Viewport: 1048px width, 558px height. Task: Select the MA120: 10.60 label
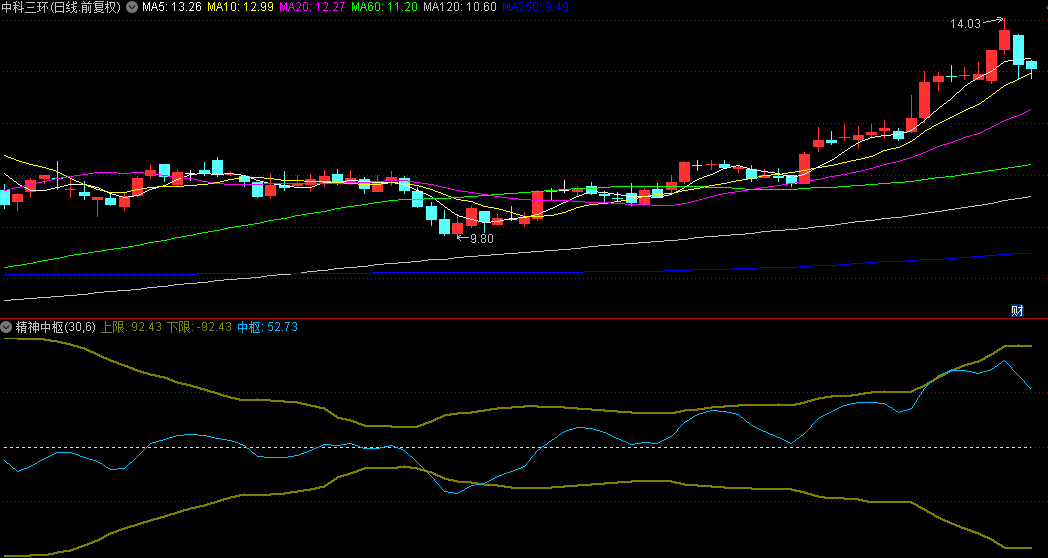tap(460, 7)
